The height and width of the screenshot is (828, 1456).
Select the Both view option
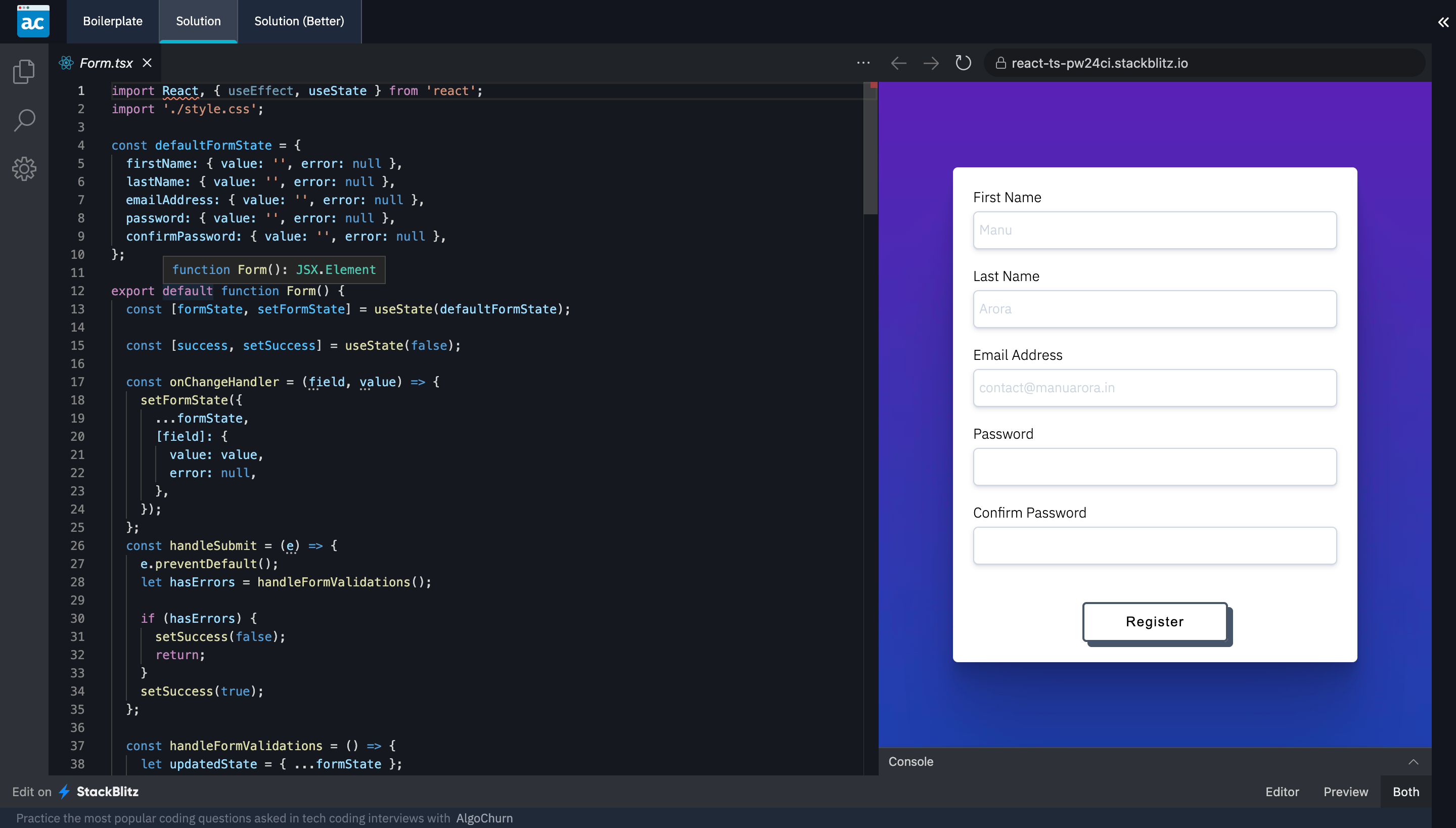click(1406, 792)
